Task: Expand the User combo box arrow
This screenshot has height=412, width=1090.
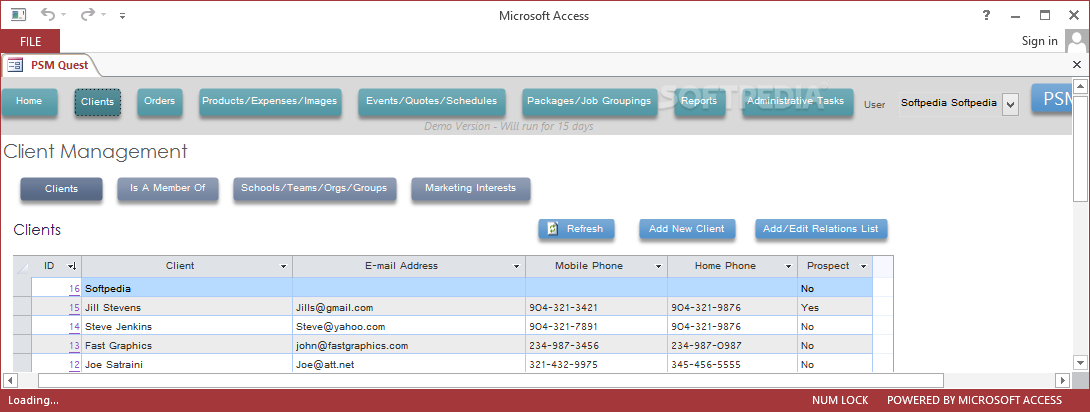Action: tap(1011, 105)
